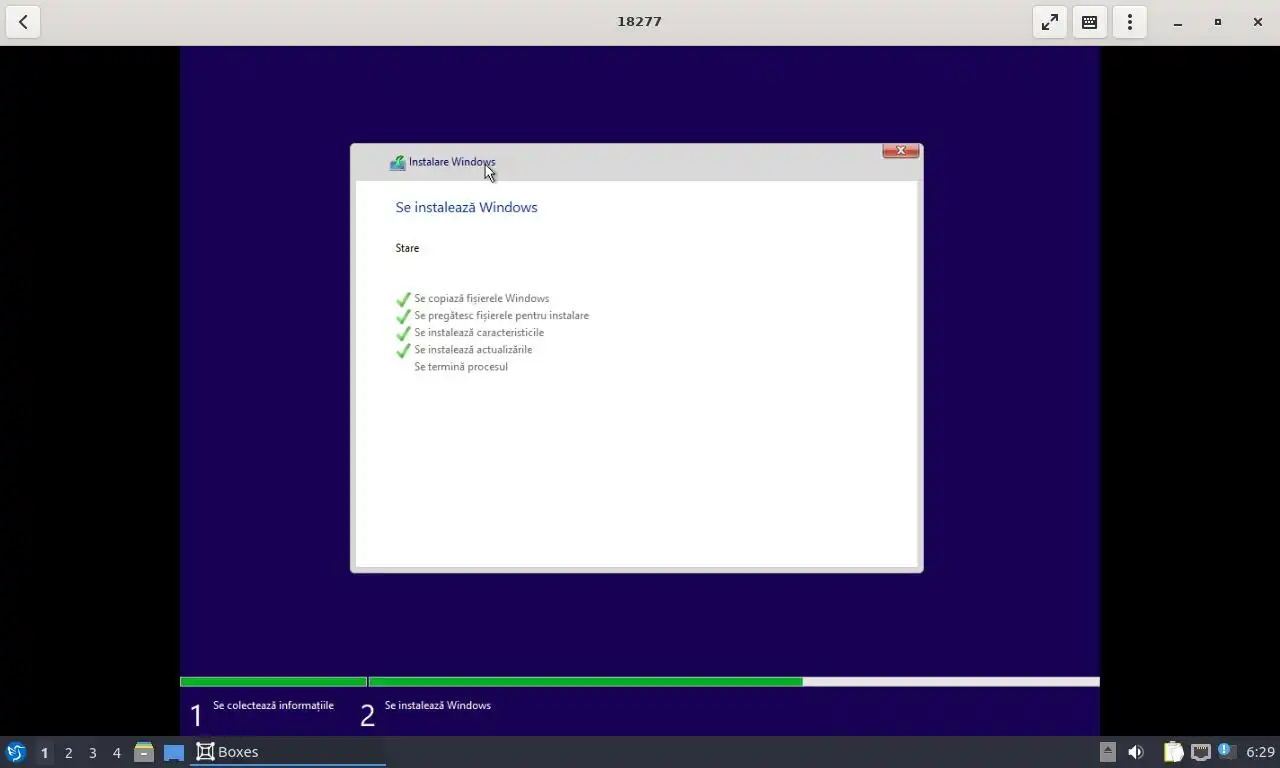Switch to workspace 4
This screenshot has height=768, width=1280.
coord(116,752)
